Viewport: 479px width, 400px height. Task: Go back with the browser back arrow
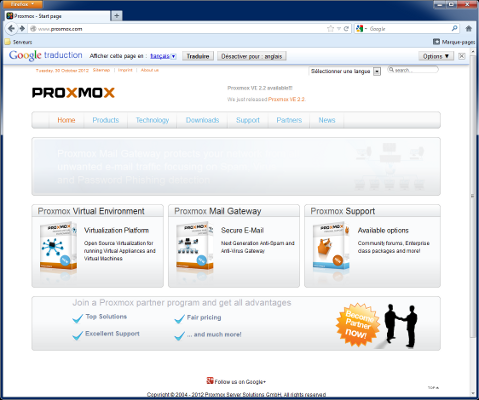coord(11,29)
